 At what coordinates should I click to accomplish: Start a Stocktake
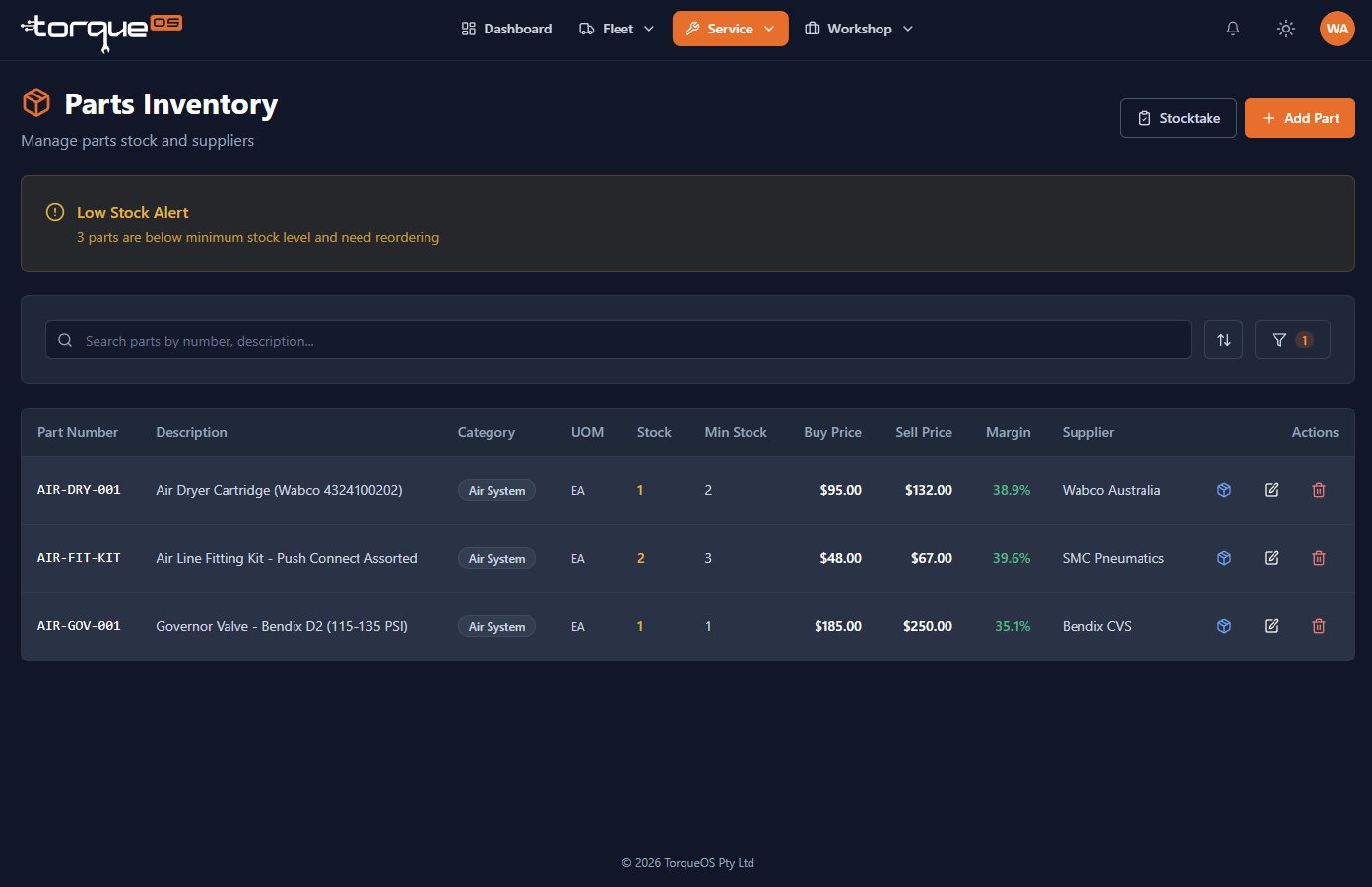1178,118
